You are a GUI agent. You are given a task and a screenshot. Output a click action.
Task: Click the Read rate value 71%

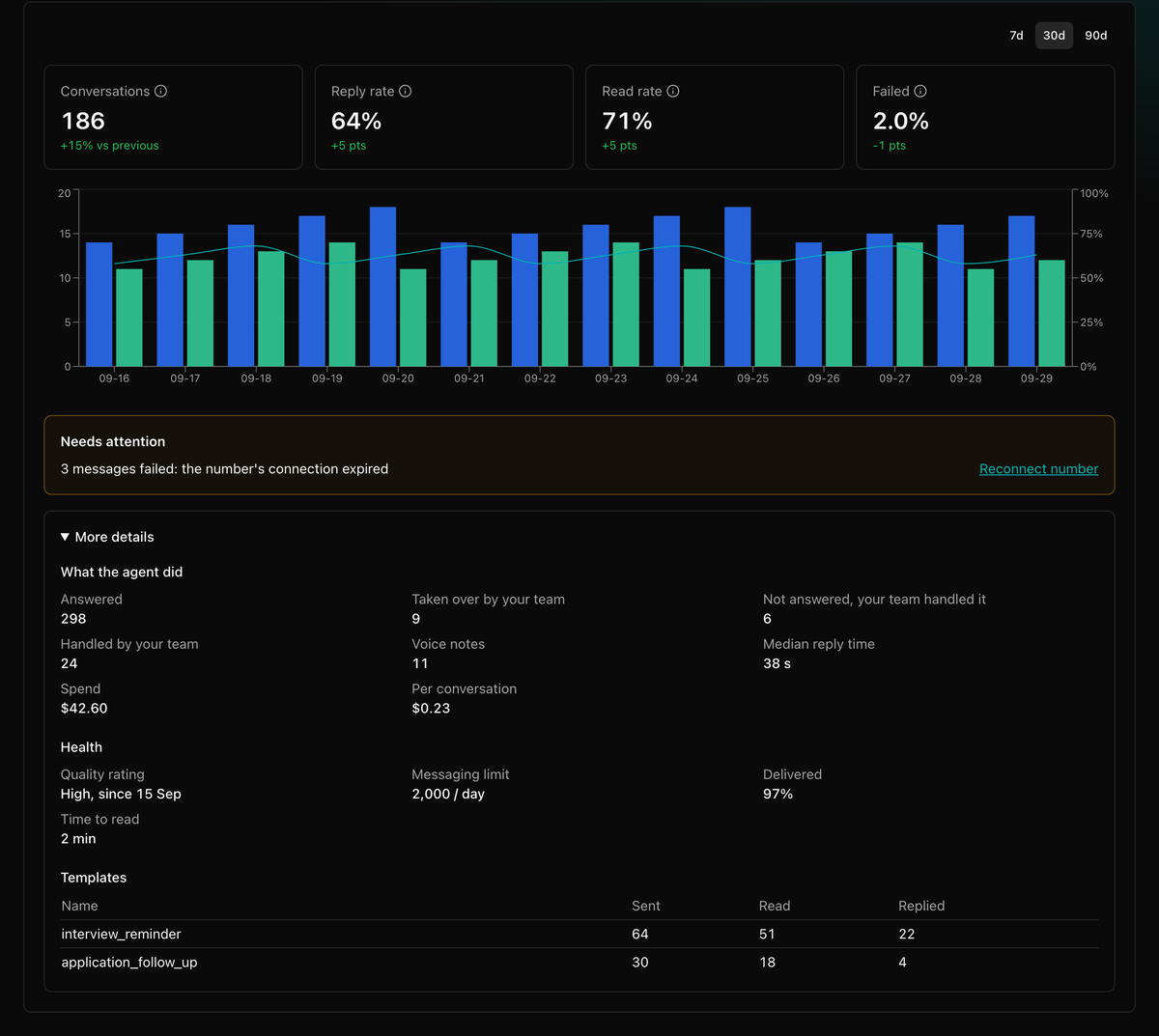pos(627,121)
